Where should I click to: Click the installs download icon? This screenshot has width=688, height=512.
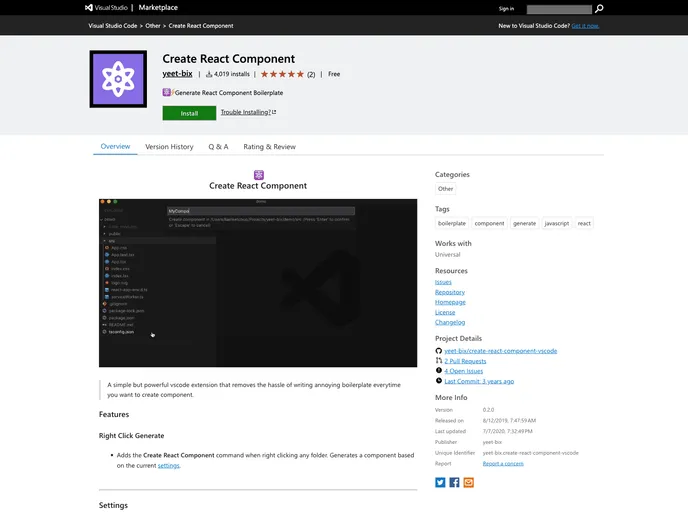pyautogui.click(x=209, y=74)
